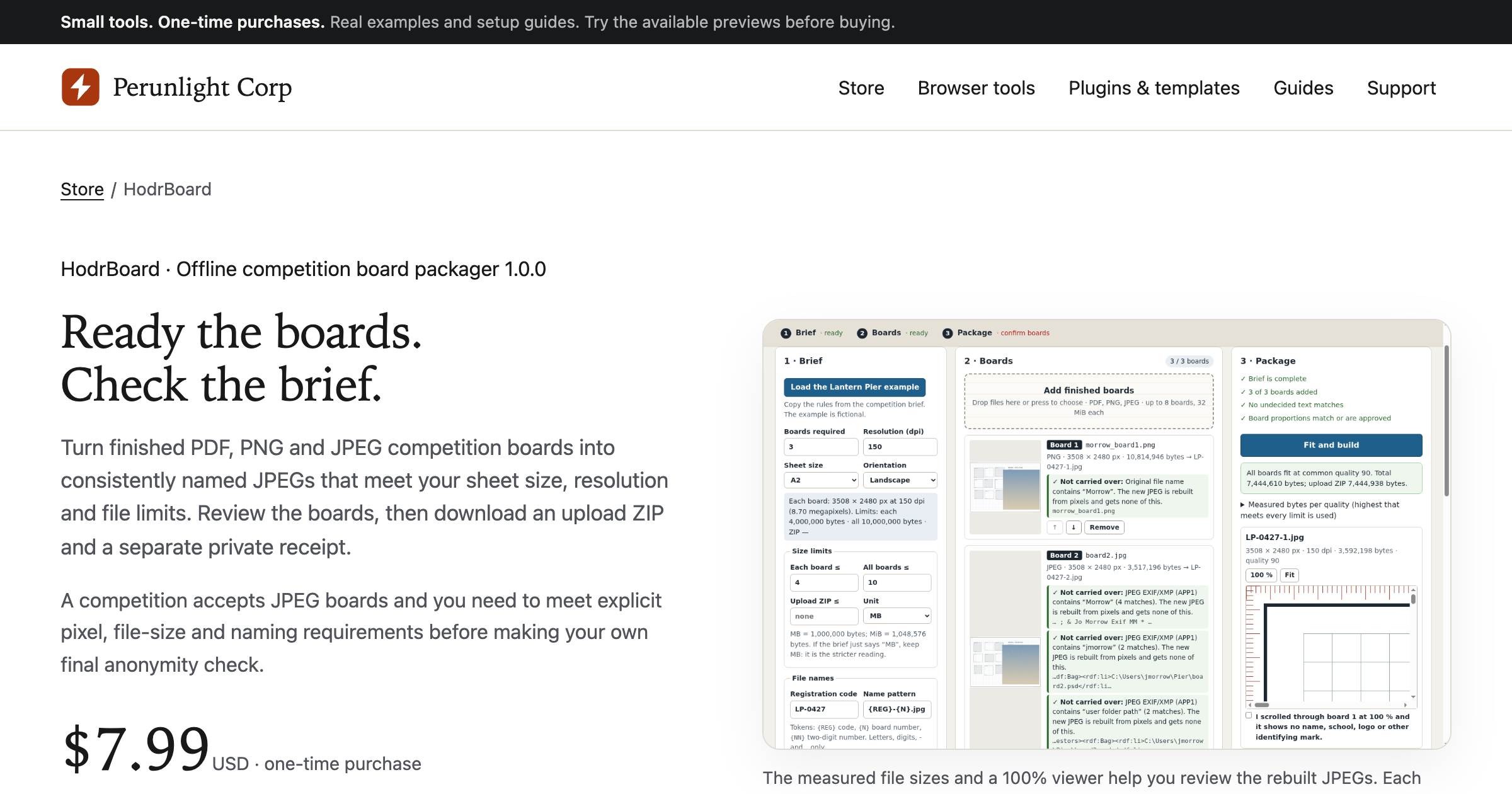Click the Registration code field
The width and height of the screenshot is (1512, 794).
click(824, 709)
